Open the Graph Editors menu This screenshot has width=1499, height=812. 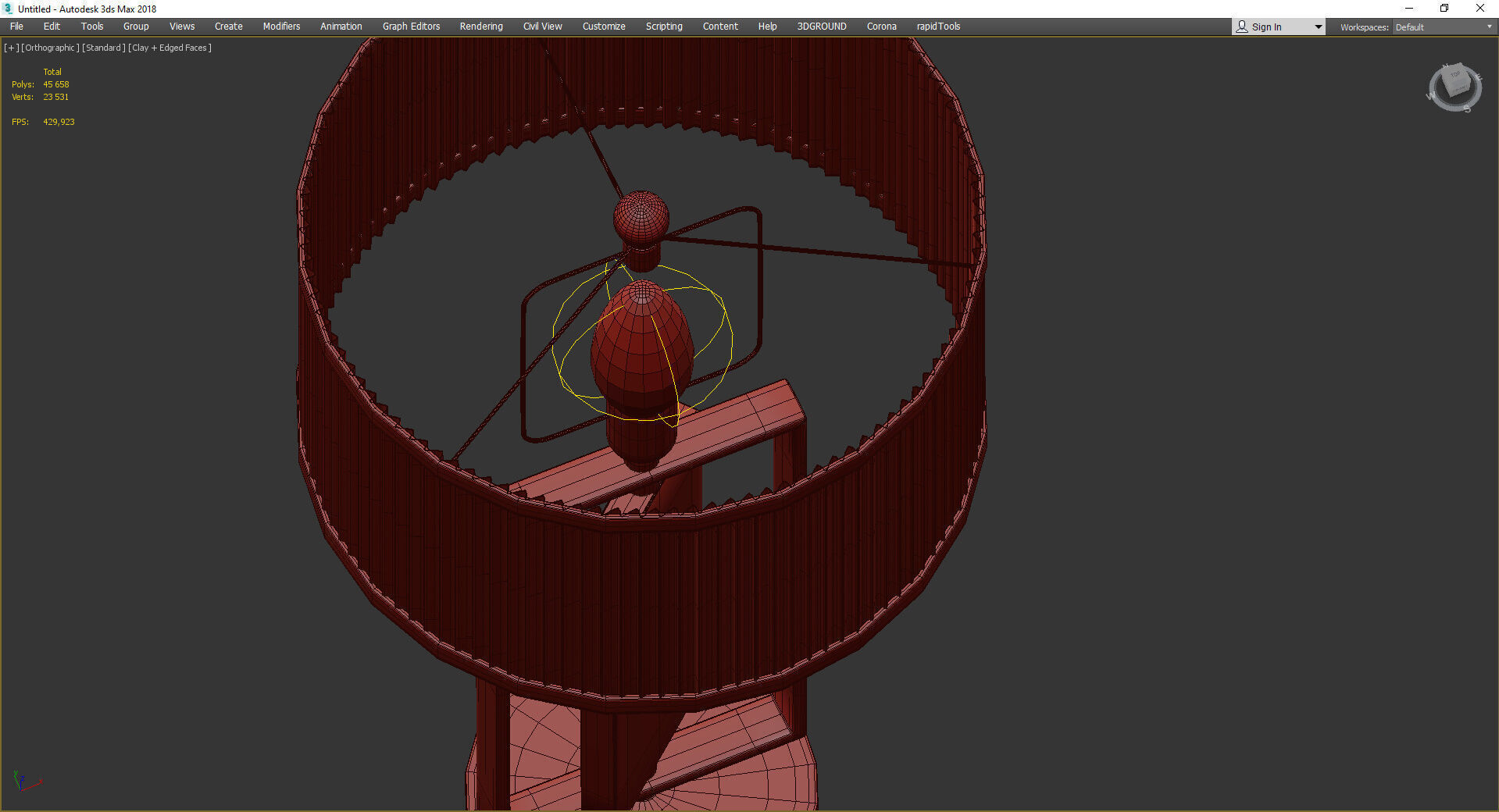tap(411, 27)
